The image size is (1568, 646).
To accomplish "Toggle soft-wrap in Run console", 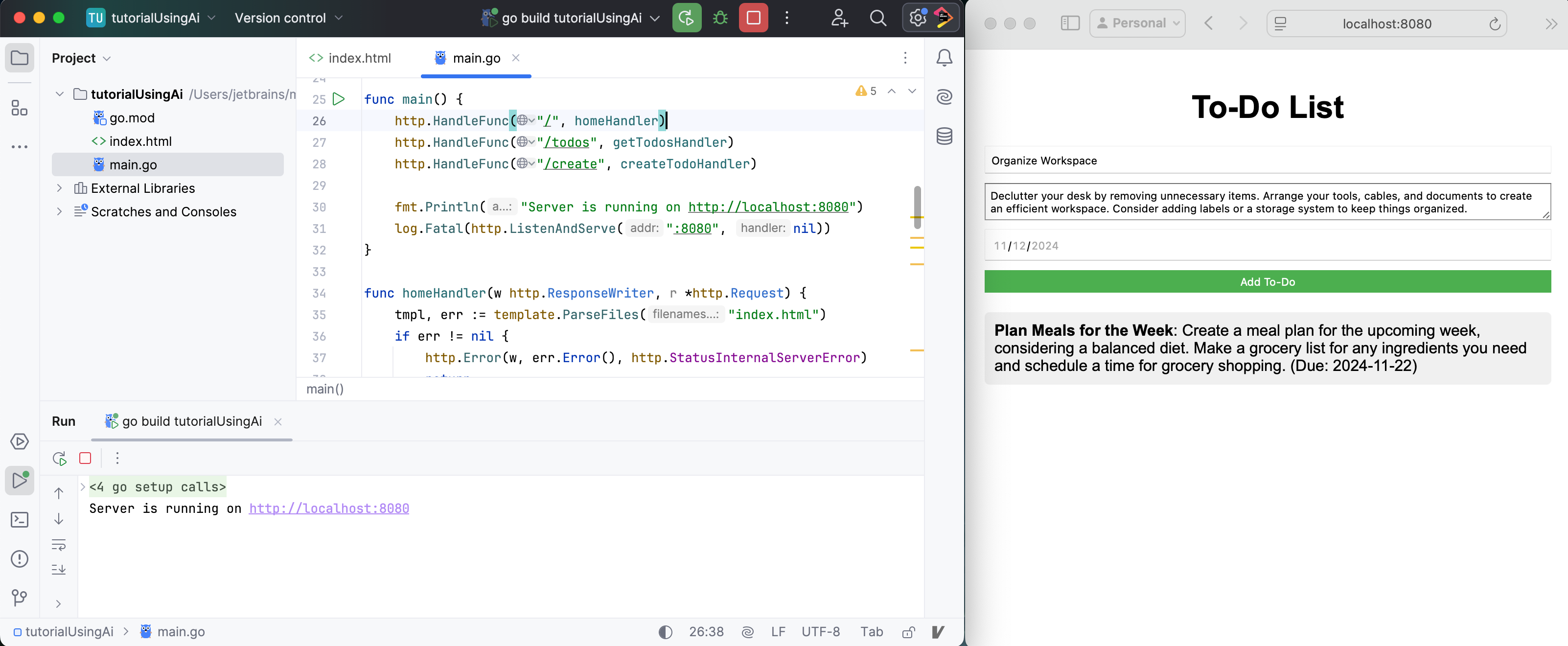I will pos(58,545).
